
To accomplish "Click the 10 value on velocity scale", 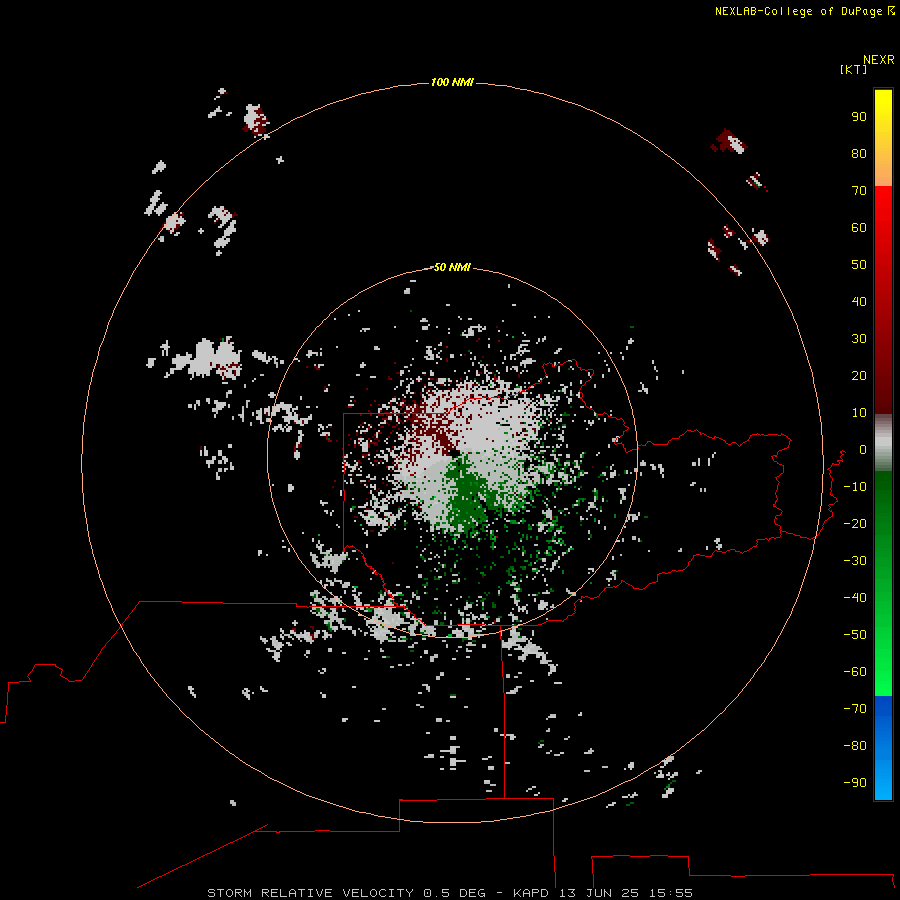I will pyautogui.click(x=859, y=413).
